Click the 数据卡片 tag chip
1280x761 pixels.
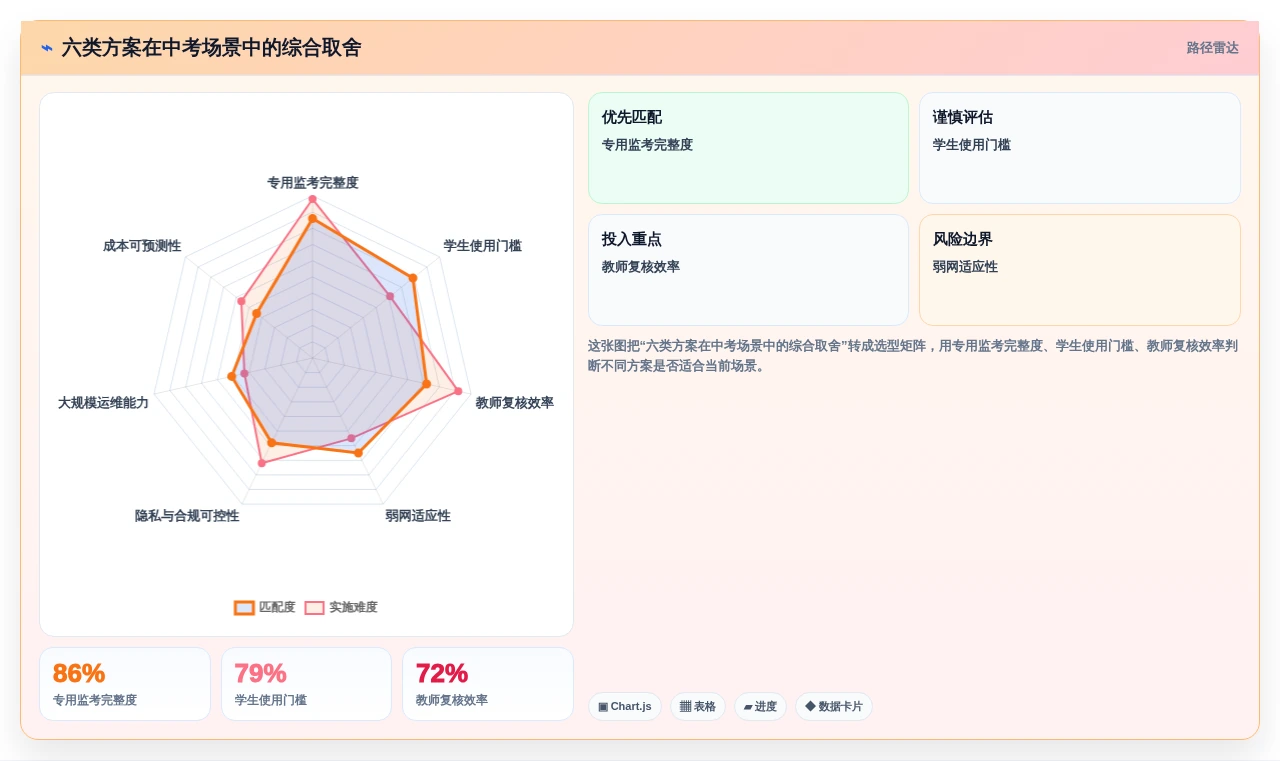pyautogui.click(x=834, y=706)
